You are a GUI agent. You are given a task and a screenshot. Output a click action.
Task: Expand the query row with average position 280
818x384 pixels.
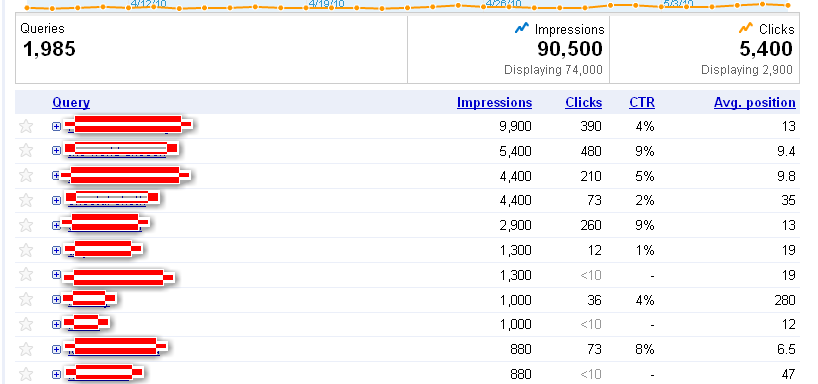pyautogui.click(x=56, y=299)
